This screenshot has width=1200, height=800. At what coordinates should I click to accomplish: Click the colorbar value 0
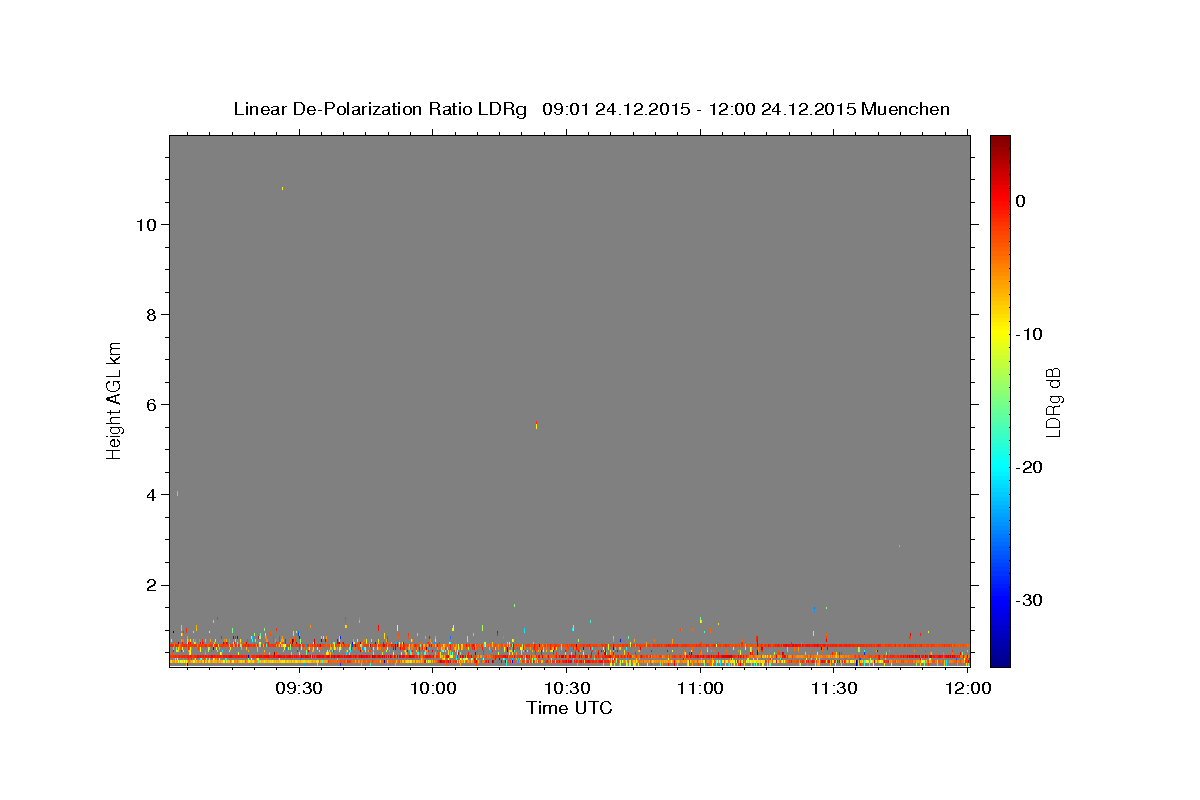[1021, 201]
